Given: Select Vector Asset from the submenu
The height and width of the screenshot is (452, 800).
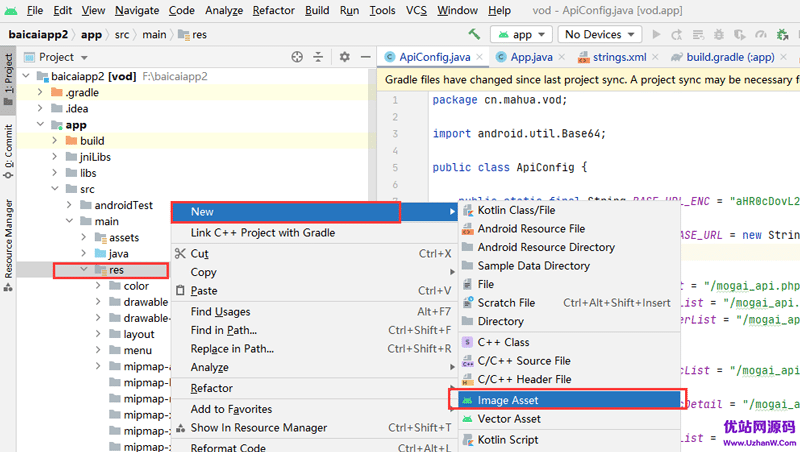Looking at the screenshot, I should pyautogui.click(x=569, y=419).
